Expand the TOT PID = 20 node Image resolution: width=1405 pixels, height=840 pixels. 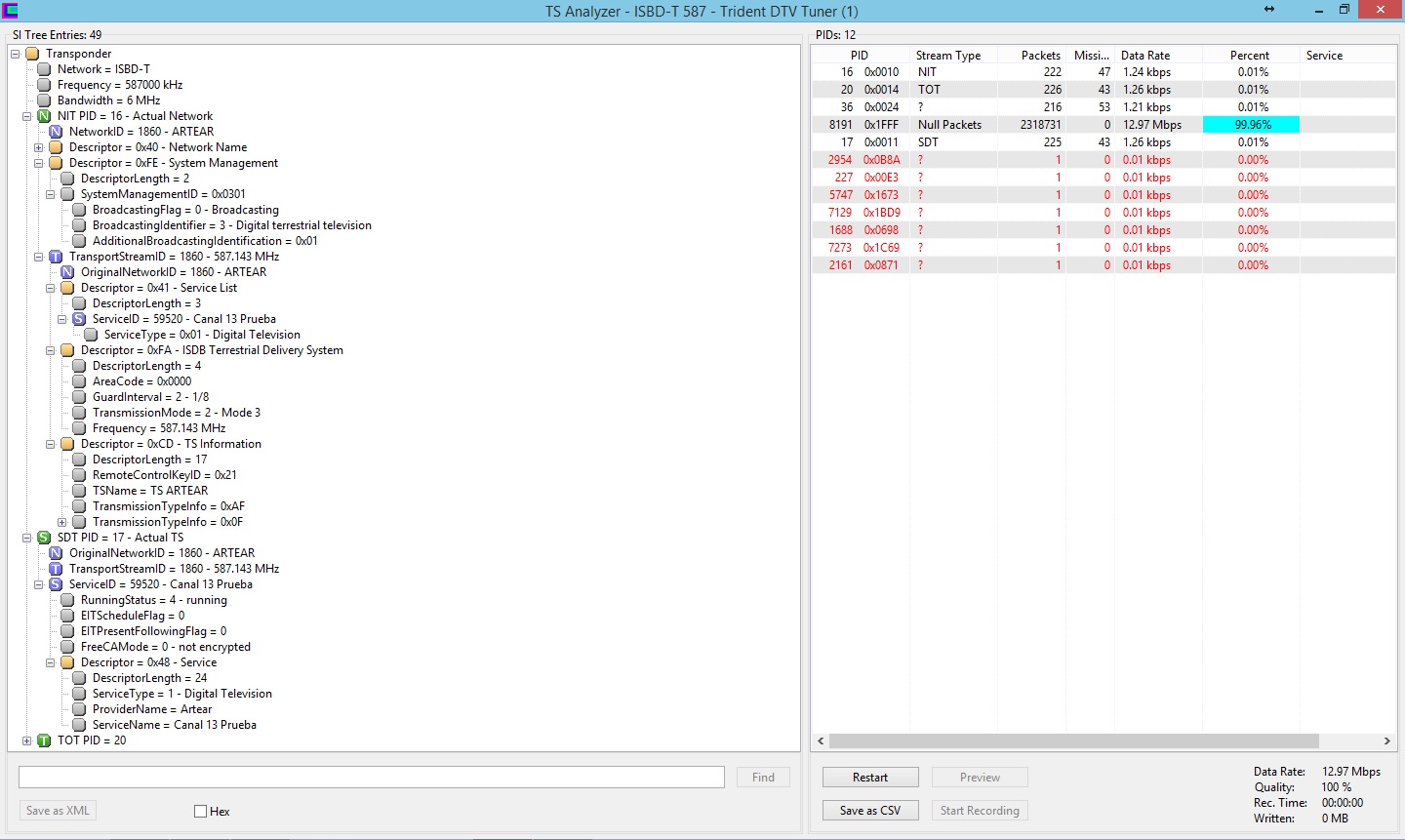pyautogui.click(x=27, y=740)
